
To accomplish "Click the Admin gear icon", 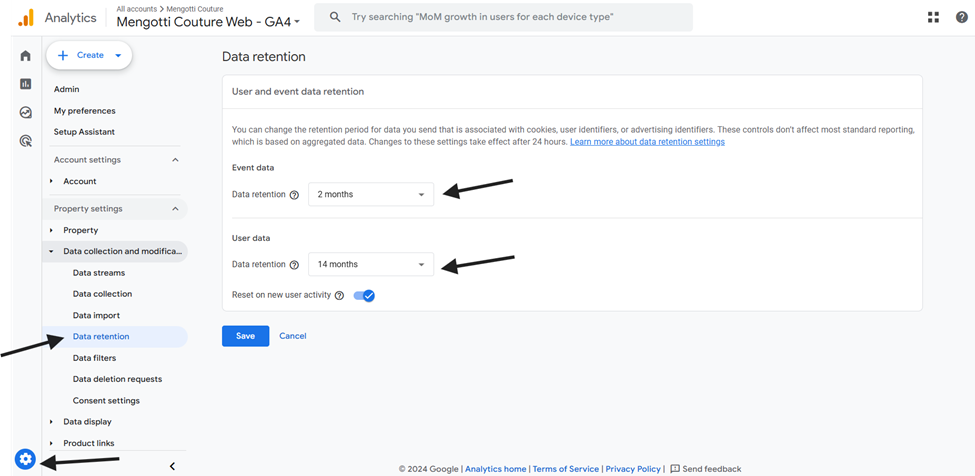I will coord(25,459).
